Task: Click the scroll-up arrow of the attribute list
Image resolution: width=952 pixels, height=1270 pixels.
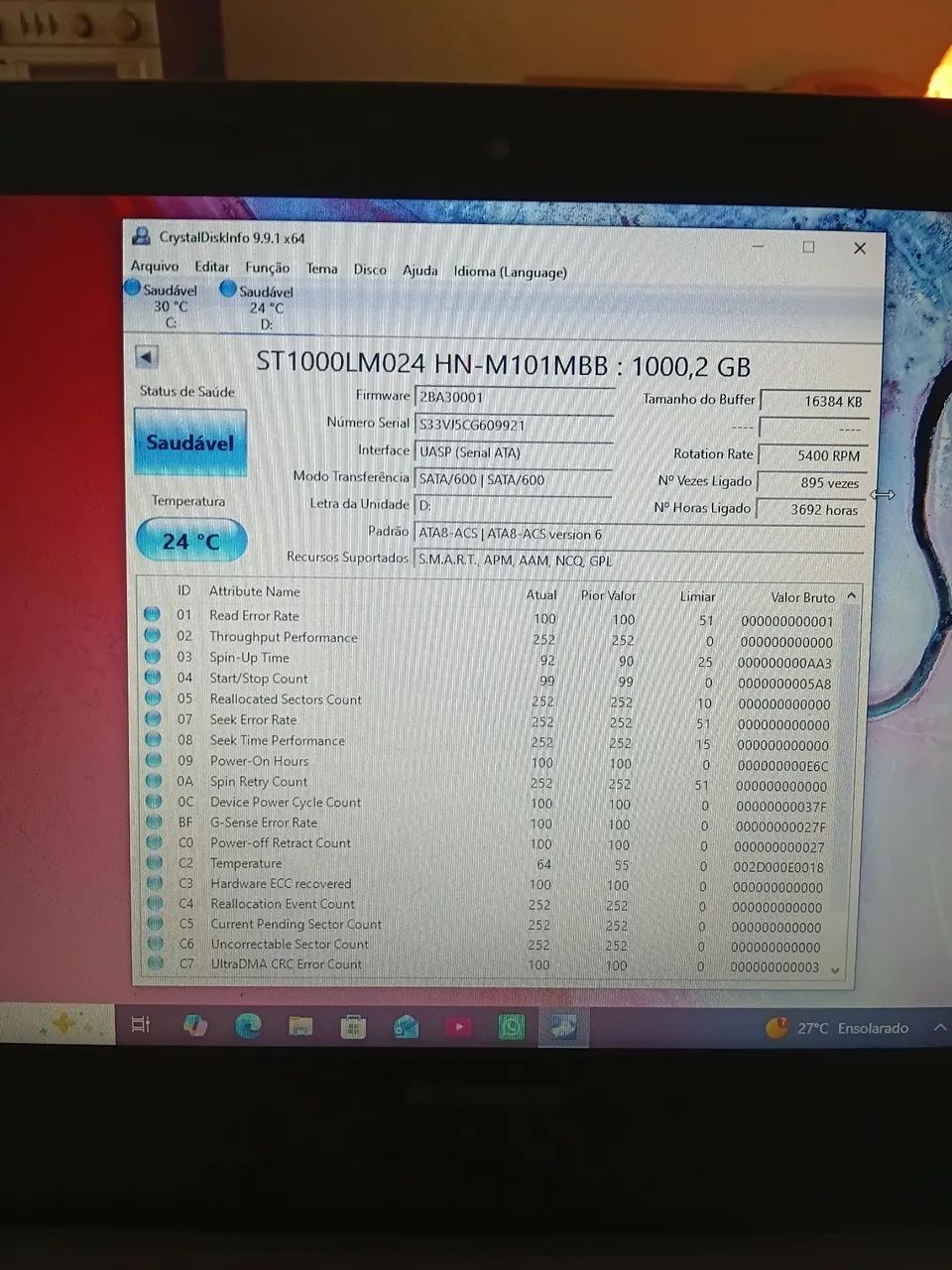Action: [x=851, y=596]
